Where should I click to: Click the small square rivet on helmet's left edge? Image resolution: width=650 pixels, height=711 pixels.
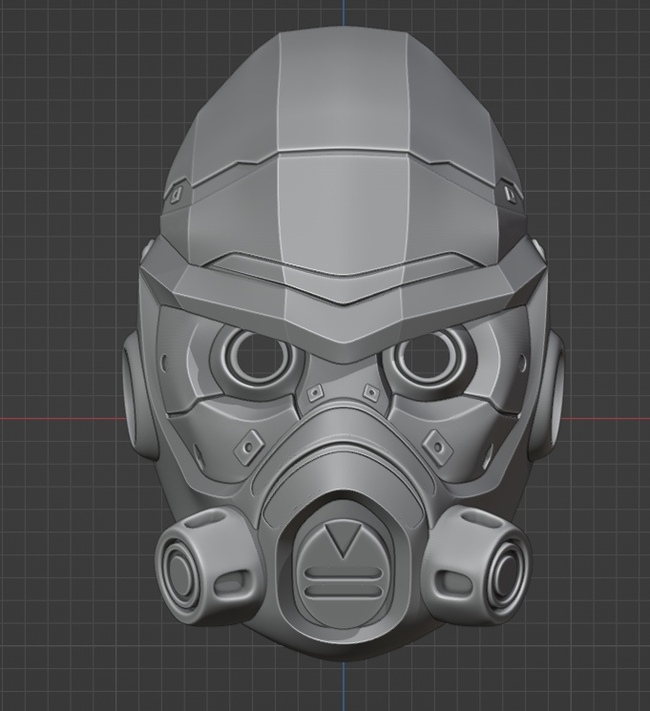[177, 195]
